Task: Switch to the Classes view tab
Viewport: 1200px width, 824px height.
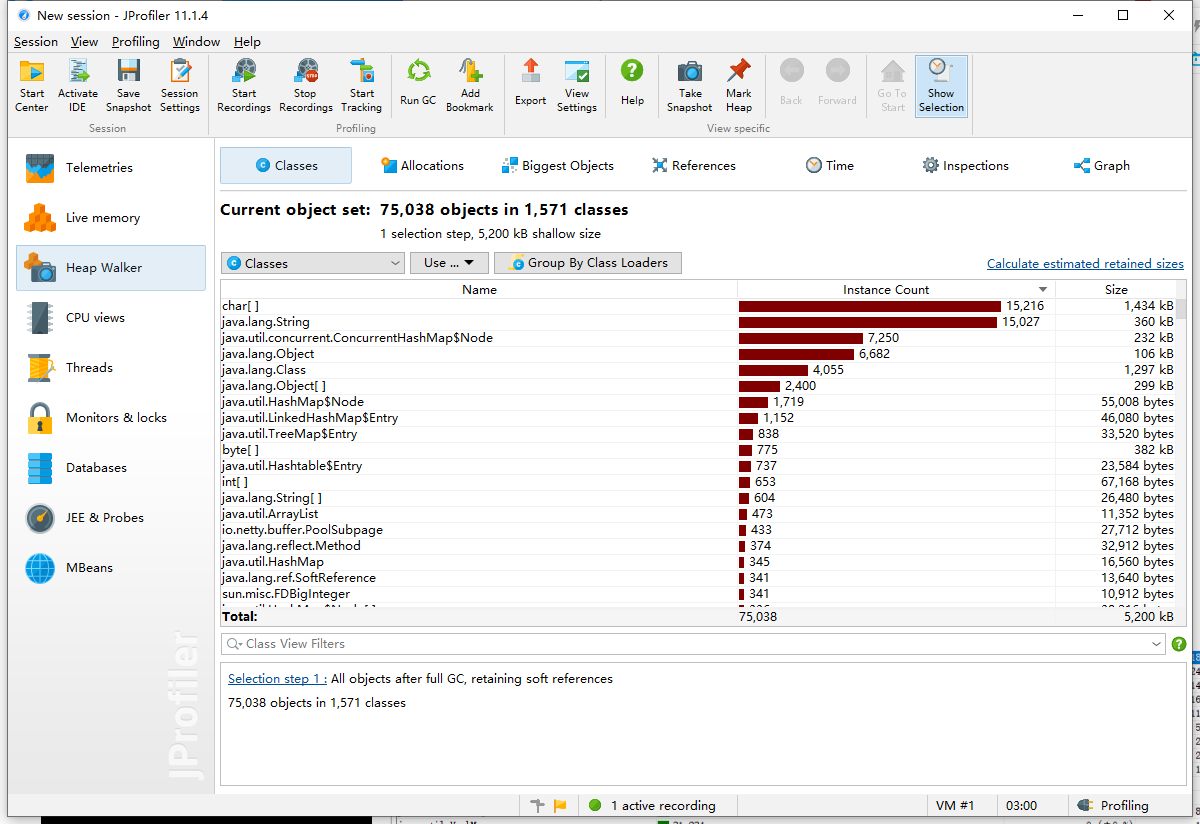Action: (286, 166)
